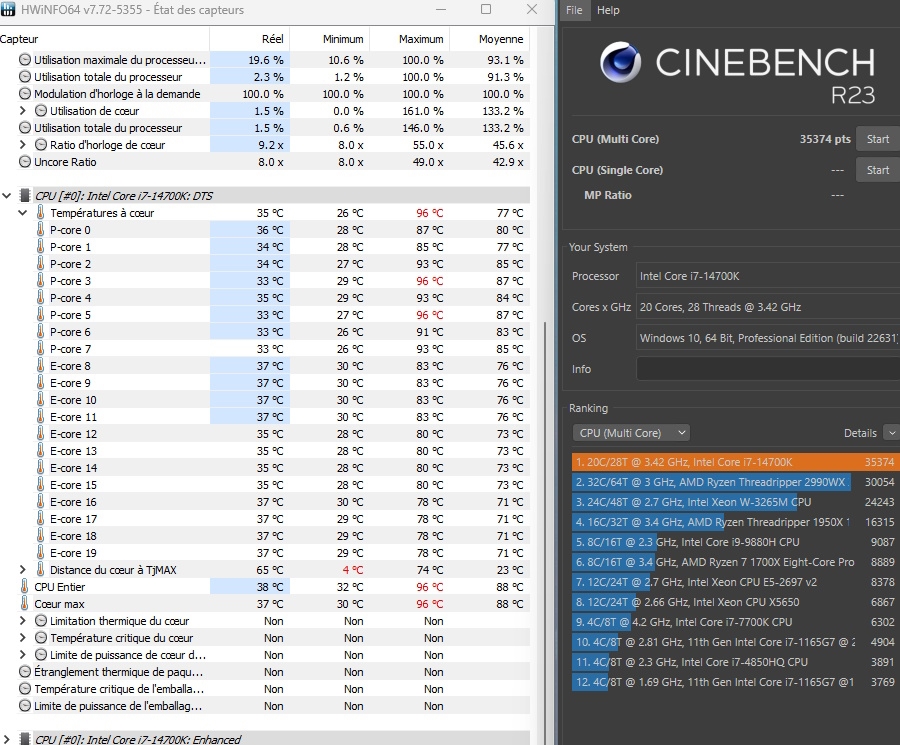Viewport: 900px width, 745px height.
Task: Expand Distance du cœur à TjMAX
Action: click(x=22, y=570)
